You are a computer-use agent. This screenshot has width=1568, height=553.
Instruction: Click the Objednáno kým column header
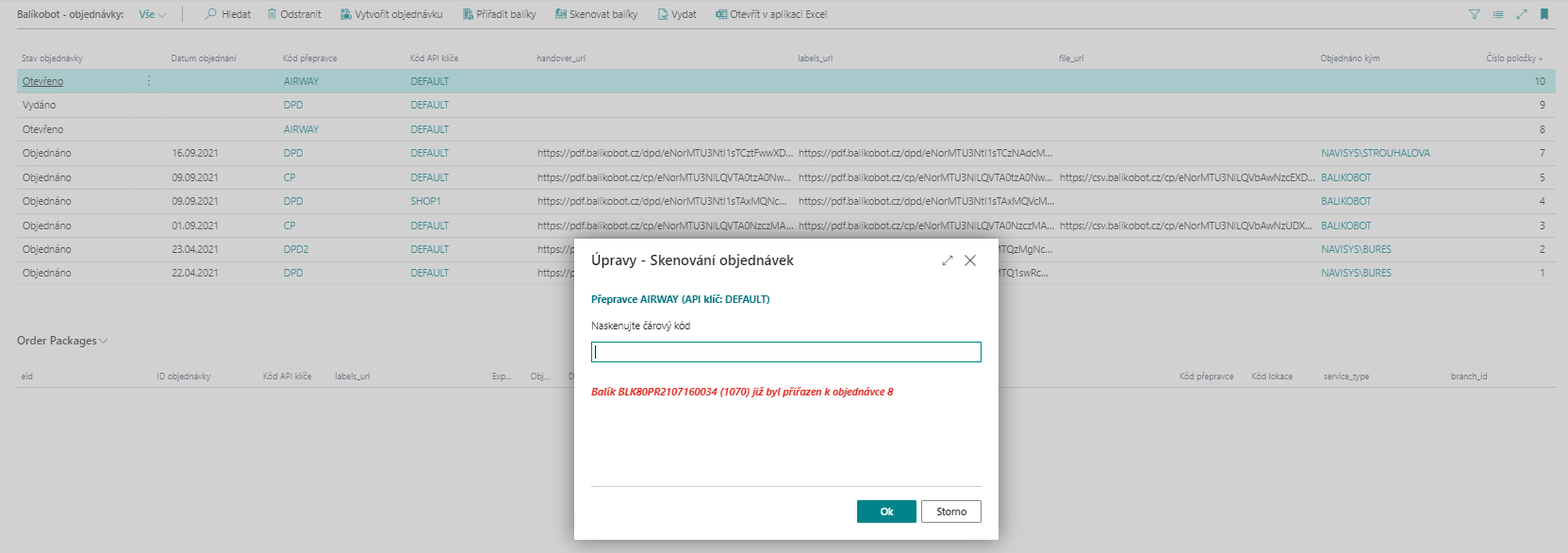tap(1350, 59)
